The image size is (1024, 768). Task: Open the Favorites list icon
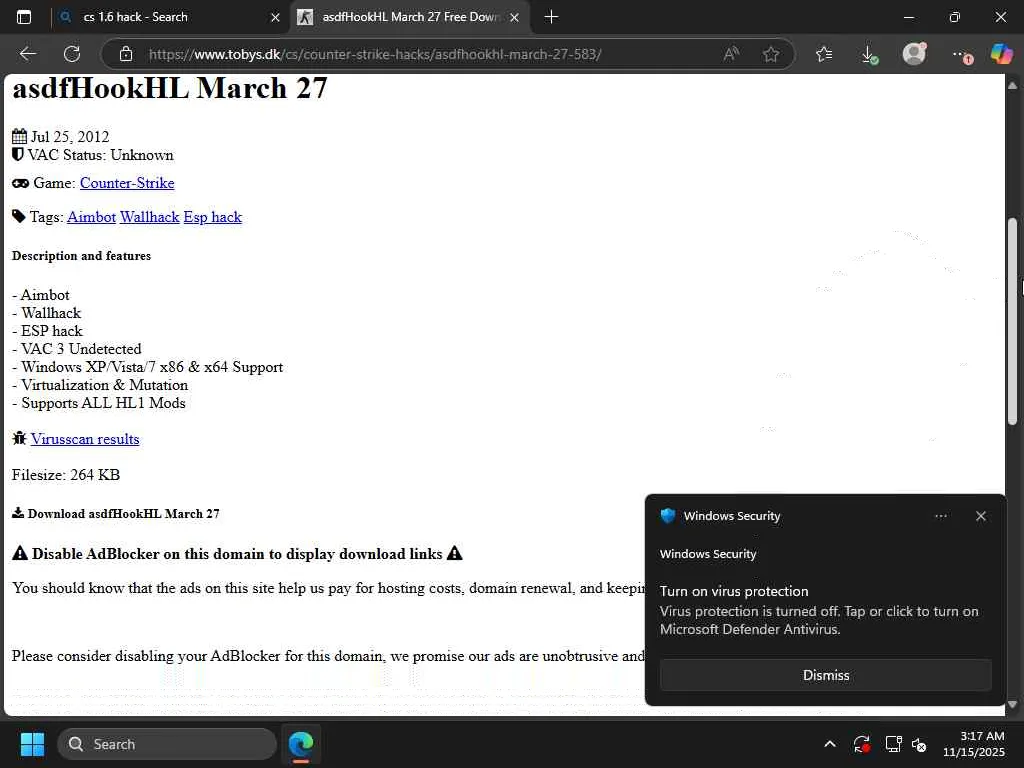[824, 54]
